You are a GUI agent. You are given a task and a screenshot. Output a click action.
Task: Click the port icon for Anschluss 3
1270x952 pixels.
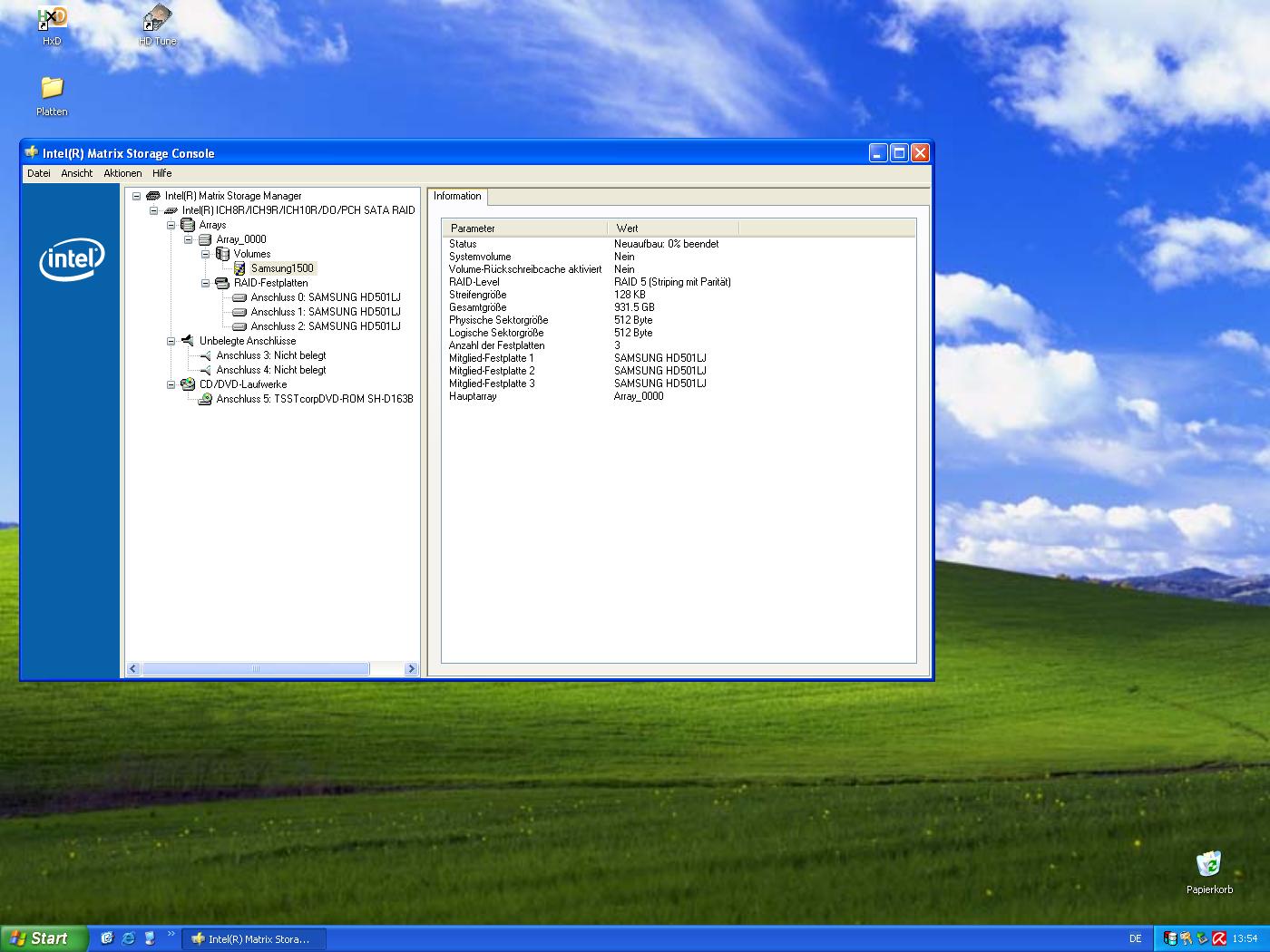click(x=205, y=355)
